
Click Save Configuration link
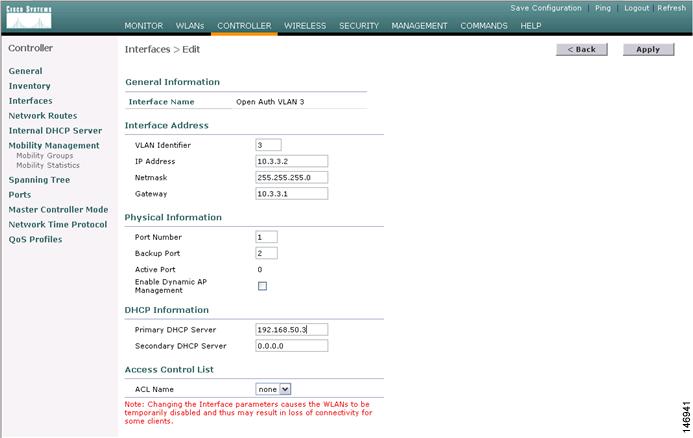[546, 8]
